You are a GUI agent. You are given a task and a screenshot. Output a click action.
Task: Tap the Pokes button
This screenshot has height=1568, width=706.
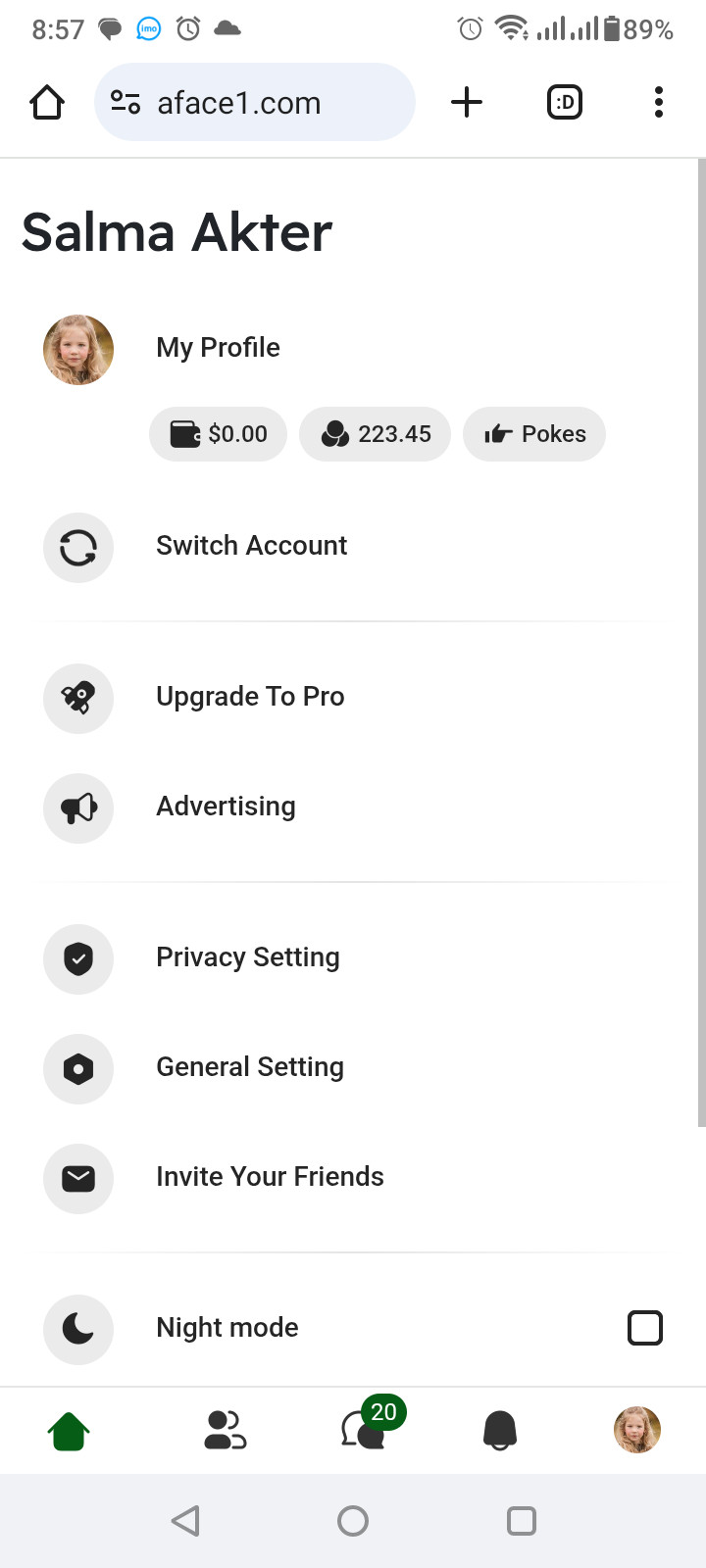(534, 434)
